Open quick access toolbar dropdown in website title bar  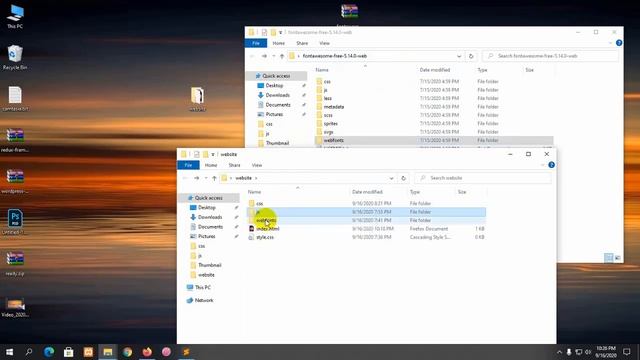(213, 154)
